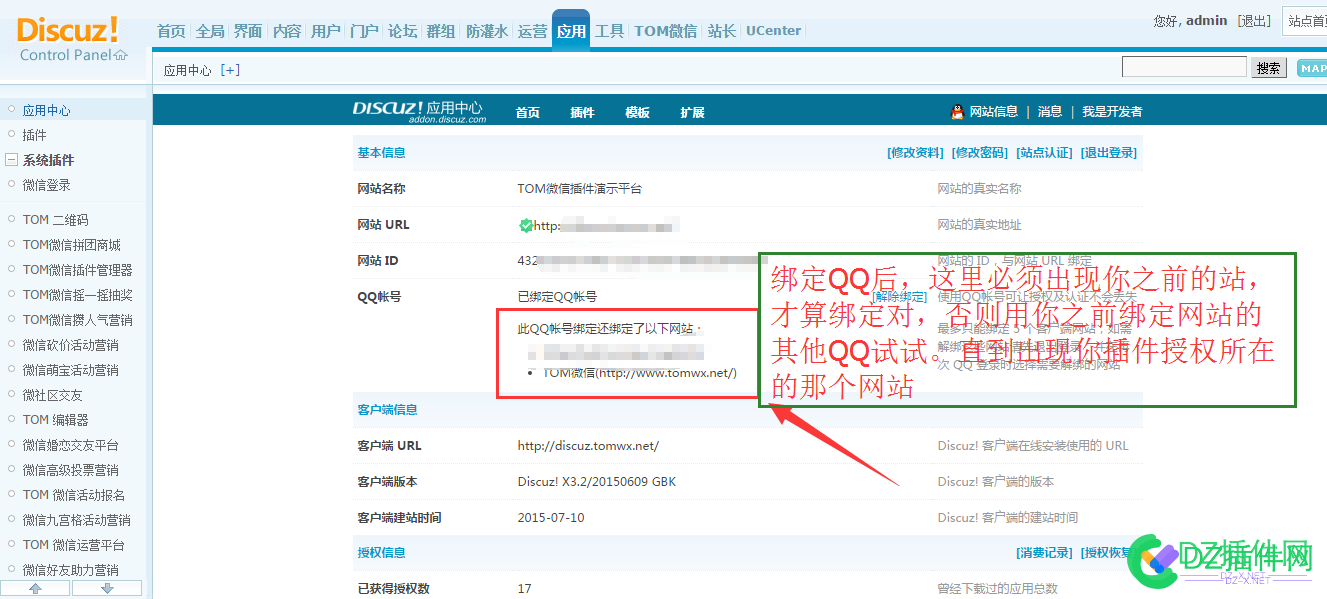1327x599 pixels.
Task: Open 首页 tab in the addon center
Action: click(x=528, y=112)
